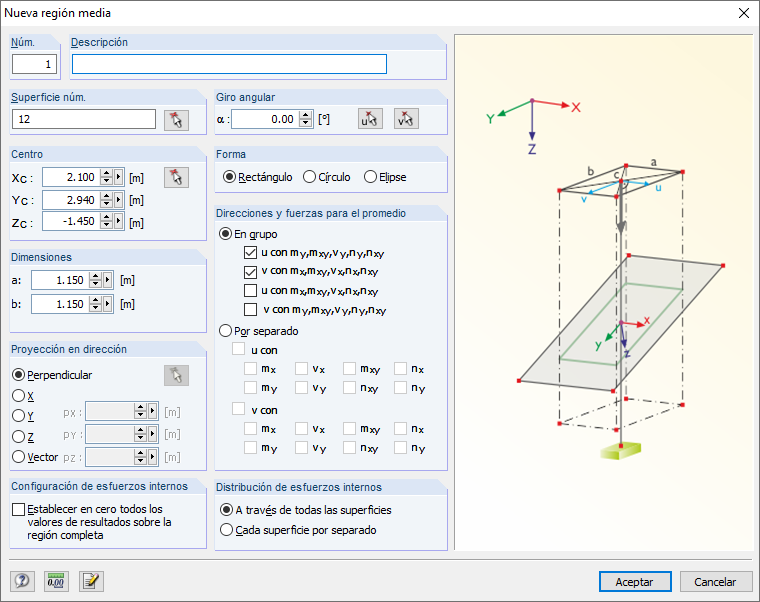Click Zc spinner arrows
Image resolution: width=760 pixels, height=602 pixels.
(x=106, y=221)
